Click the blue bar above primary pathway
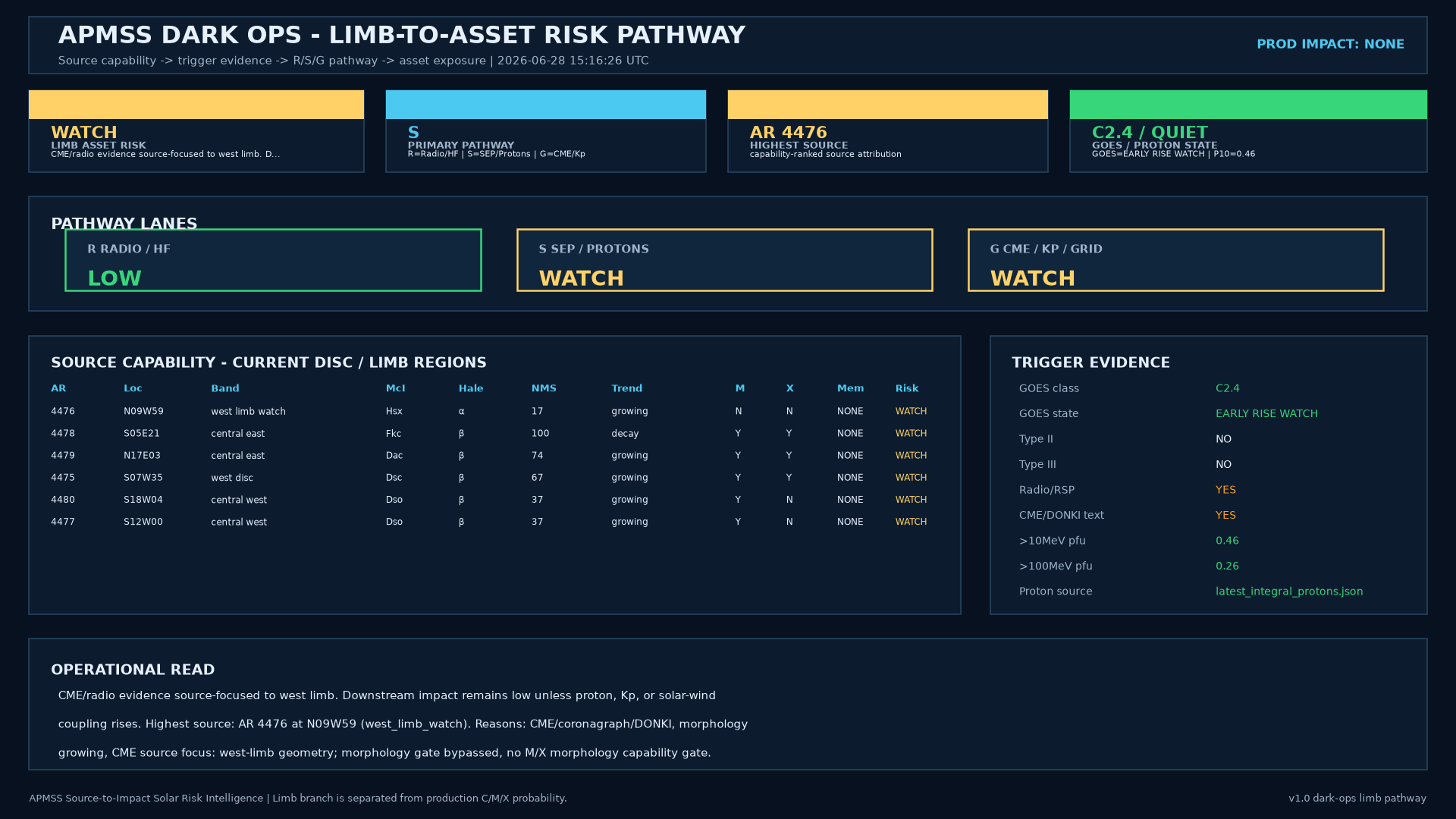Screen dimensions: 1456x819 (x=546, y=105)
